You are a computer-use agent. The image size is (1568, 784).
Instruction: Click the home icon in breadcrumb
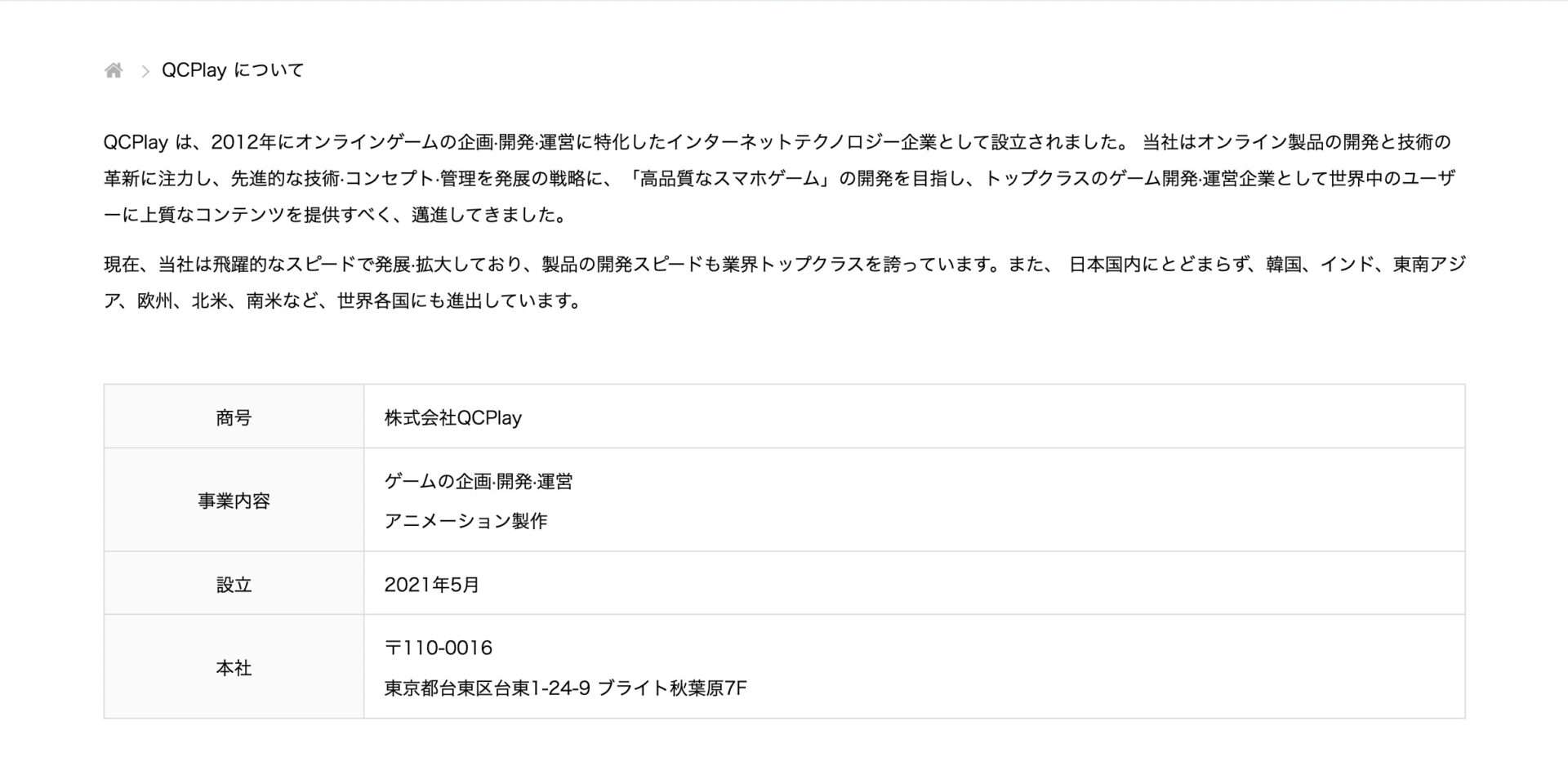[114, 70]
